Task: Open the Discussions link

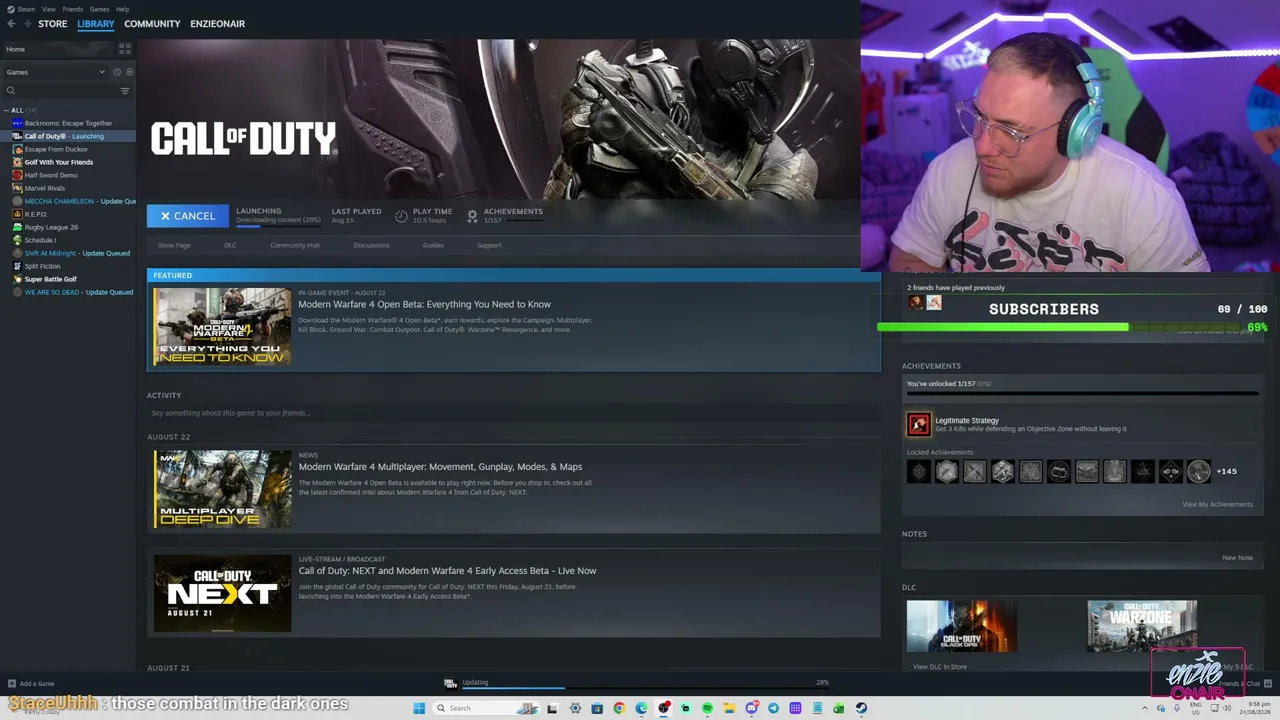Action: [x=371, y=245]
